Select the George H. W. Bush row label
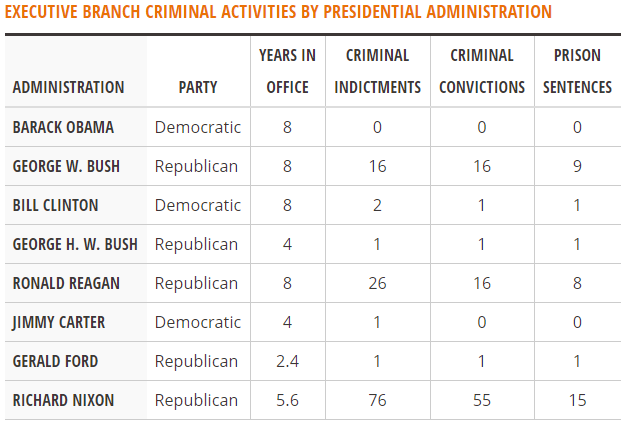622x426 pixels. click(x=75, y=244)
